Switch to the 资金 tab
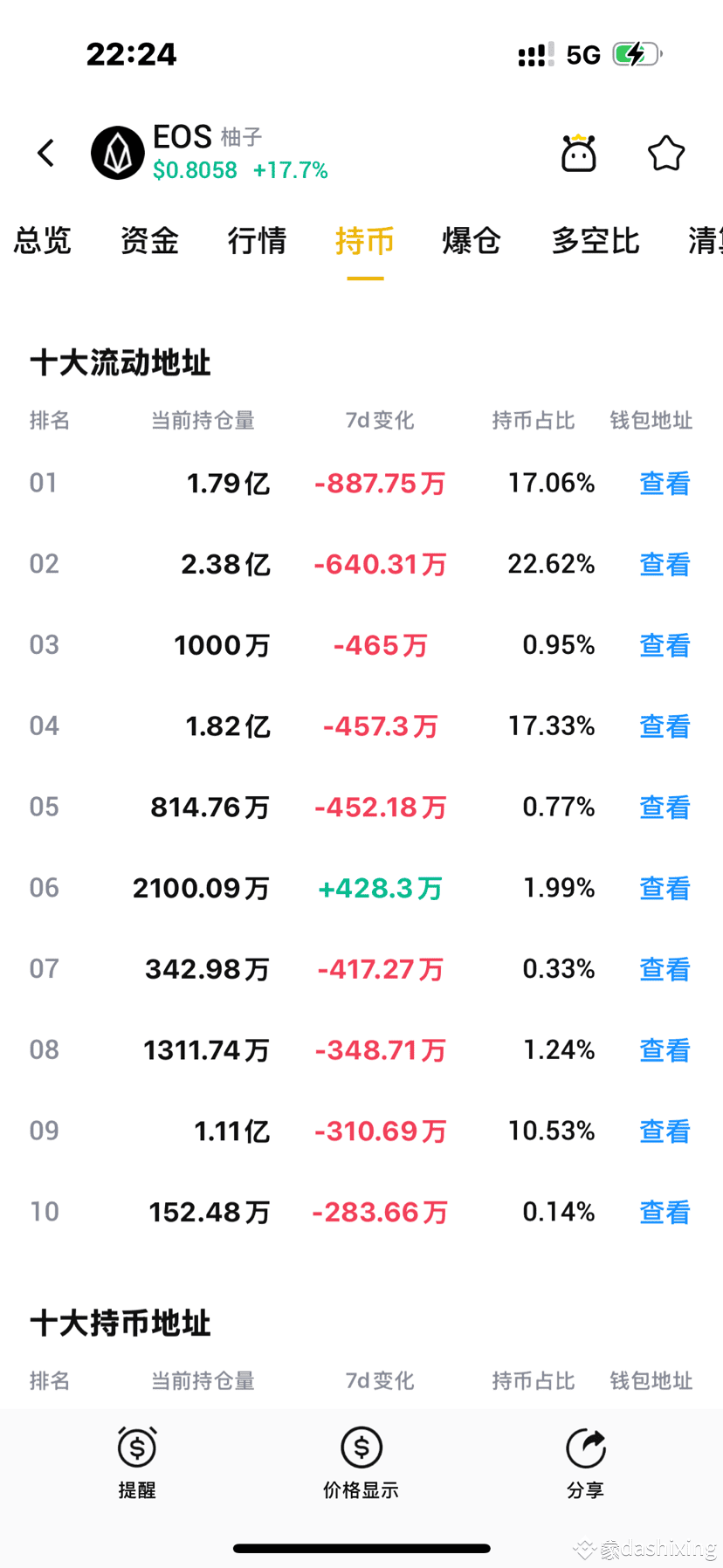 pos(149,240)
